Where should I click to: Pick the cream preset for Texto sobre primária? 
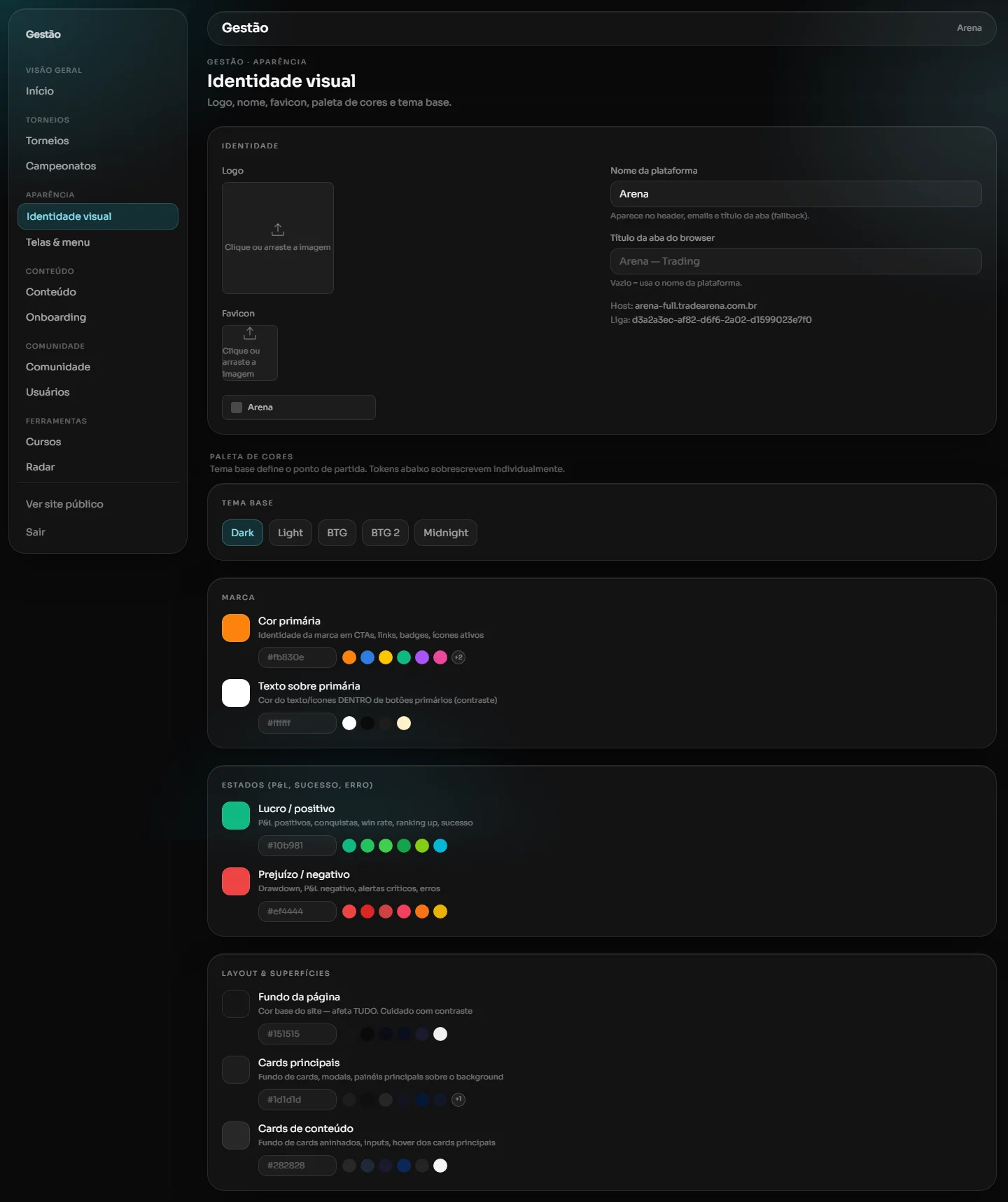[404, 723]
